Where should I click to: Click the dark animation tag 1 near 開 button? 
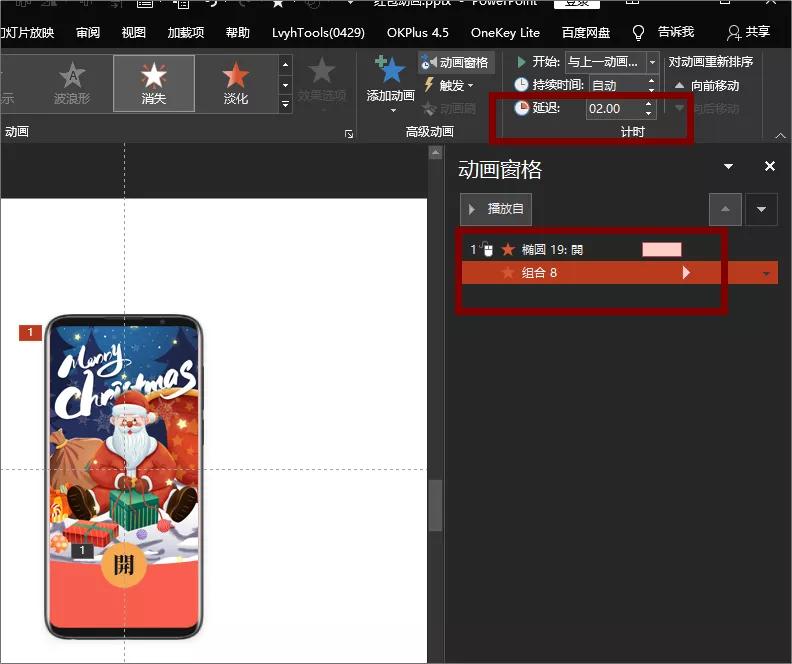tap(82, 551)
